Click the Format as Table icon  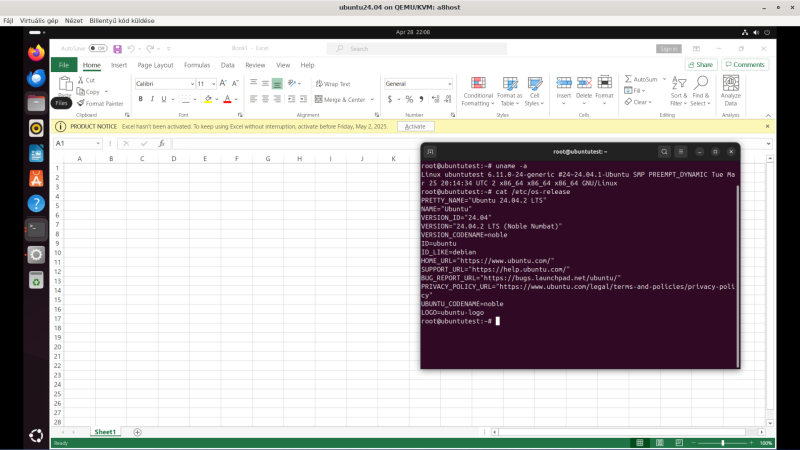[510, 83]
